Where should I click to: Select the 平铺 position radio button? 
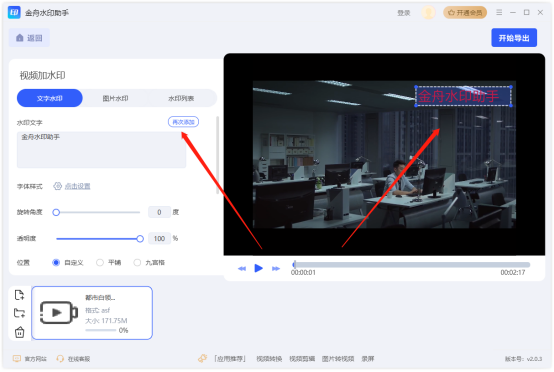coord(100,262)
